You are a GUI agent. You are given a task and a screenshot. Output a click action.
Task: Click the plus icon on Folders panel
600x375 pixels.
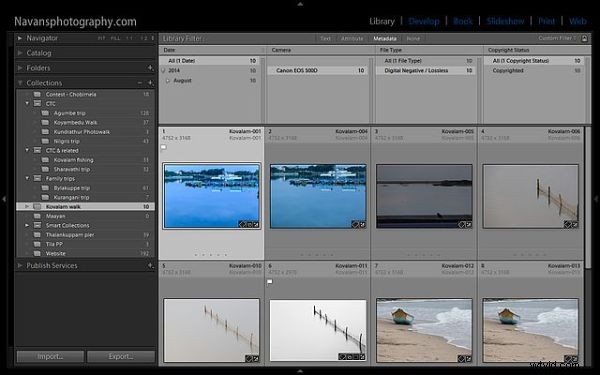(150, 68)
